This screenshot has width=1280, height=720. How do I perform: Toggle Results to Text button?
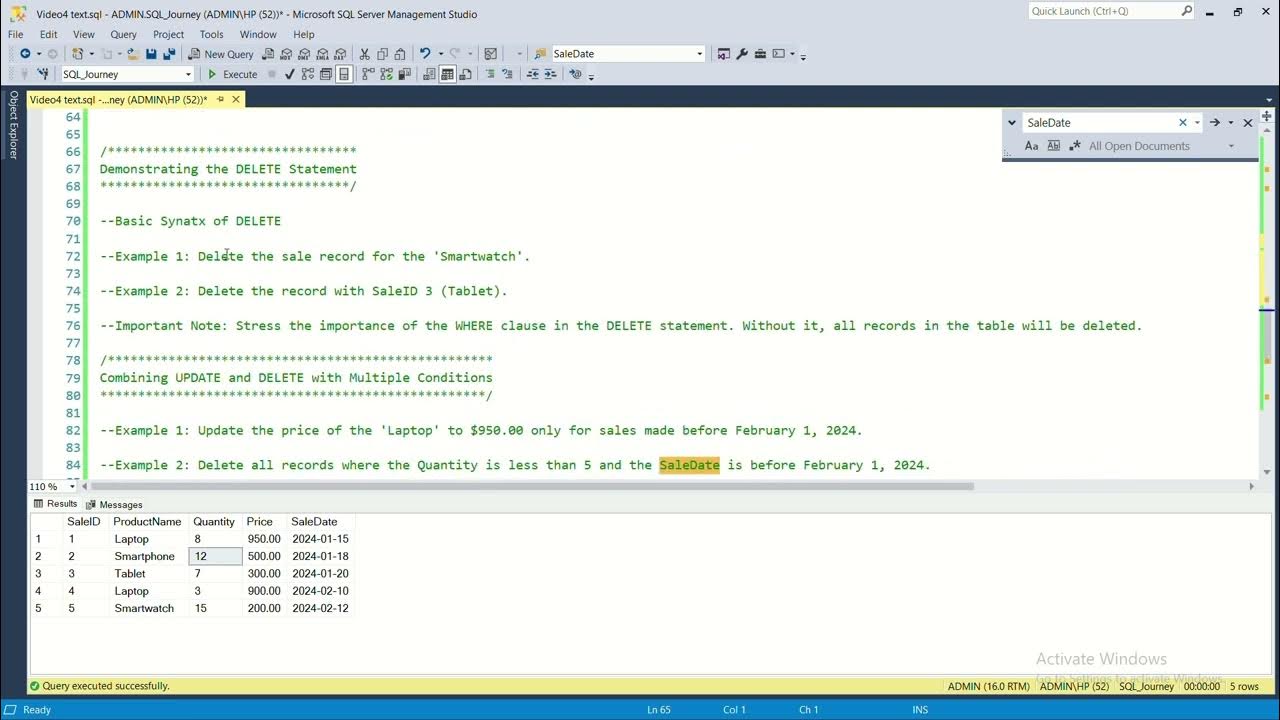pyautogui.click(x=429, y=74)
